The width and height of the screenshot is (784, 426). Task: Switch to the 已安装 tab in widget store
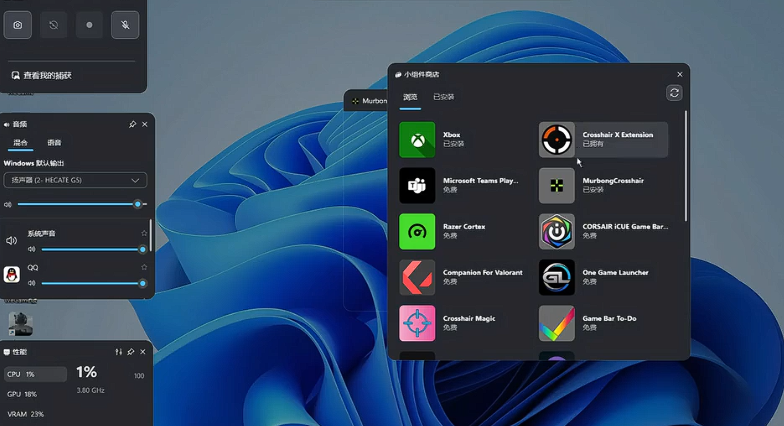pos(443,97)
